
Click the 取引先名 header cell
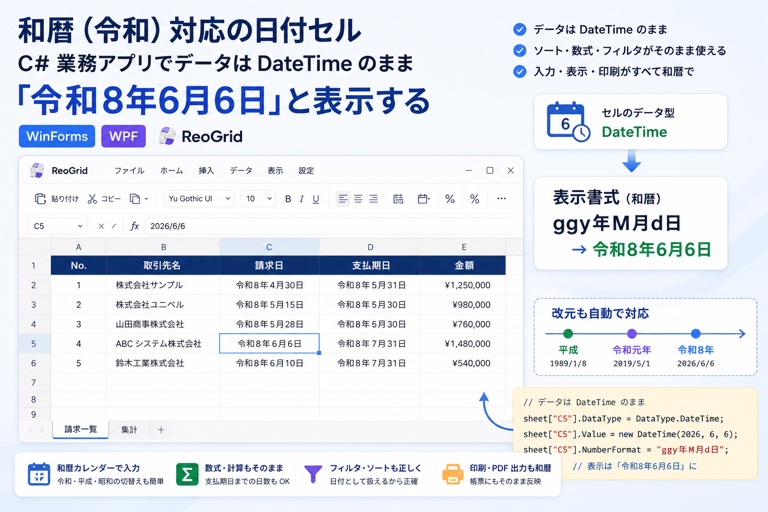click(163, 265)
